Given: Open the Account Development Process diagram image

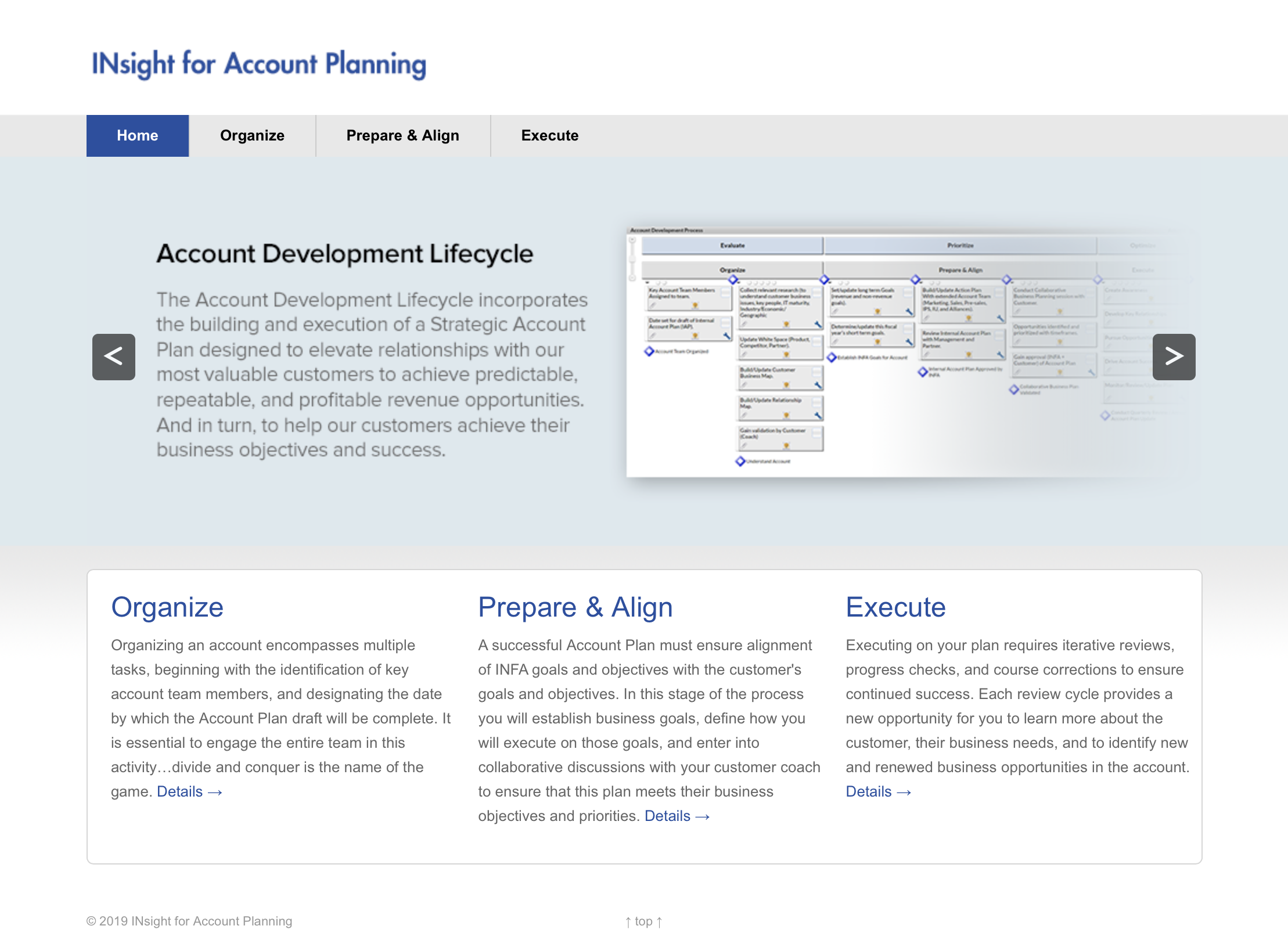Looking at the screenshot, I should [910, 352].
